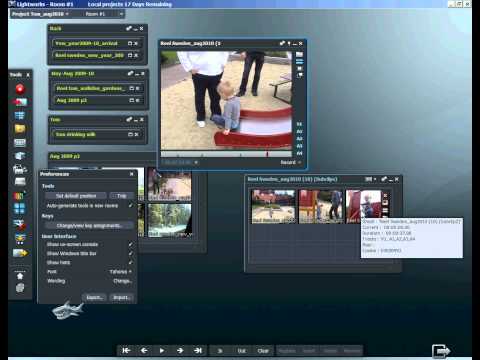
Task: Toggle Show Windows title bar checkmark
Action: [131, 253]
